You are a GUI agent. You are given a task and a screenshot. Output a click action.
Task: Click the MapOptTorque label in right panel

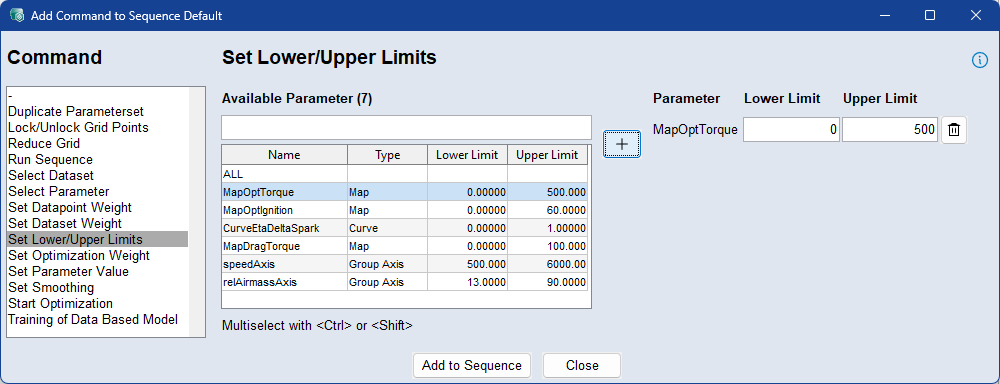pos(695,129)
